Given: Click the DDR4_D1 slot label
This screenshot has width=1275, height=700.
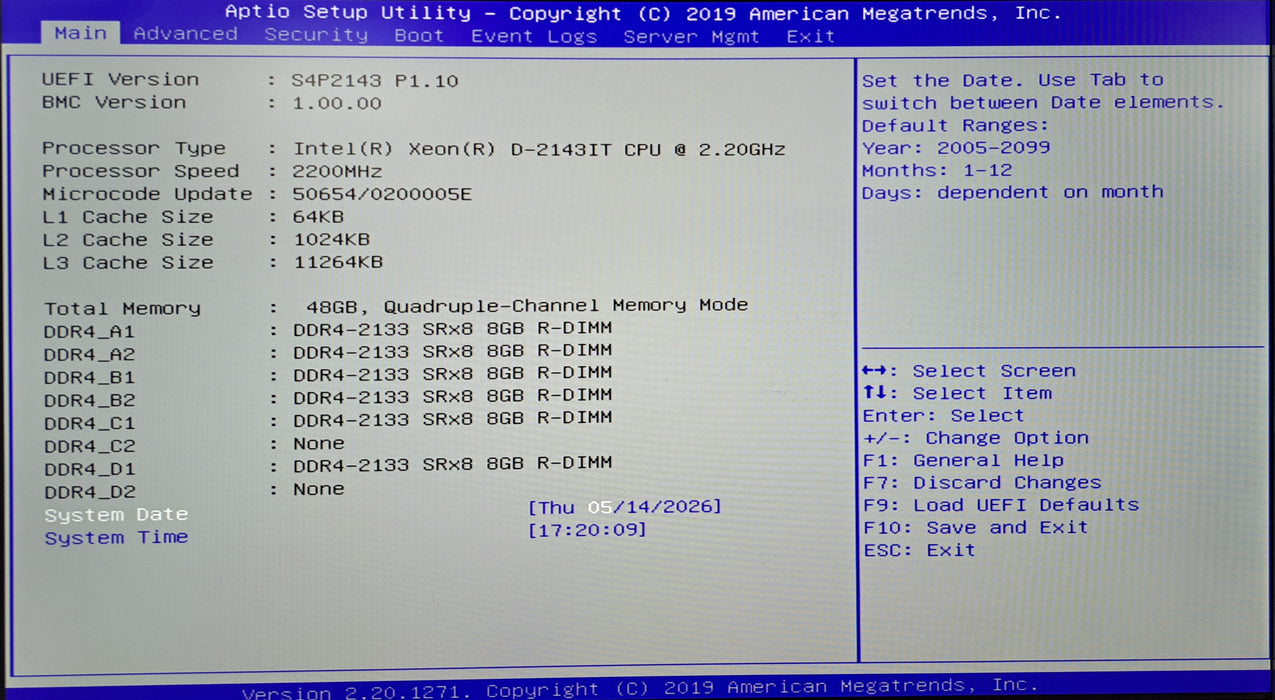Looking at the screenshot, I should pos(89,469).
